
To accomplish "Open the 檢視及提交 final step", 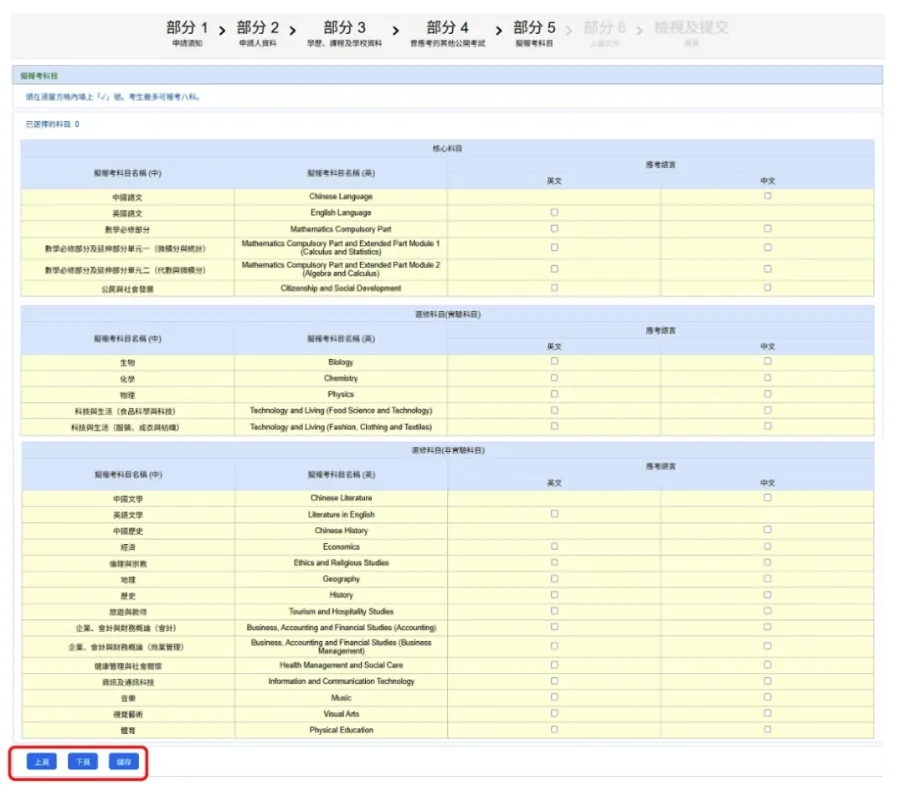I will (x=691, y=33).
